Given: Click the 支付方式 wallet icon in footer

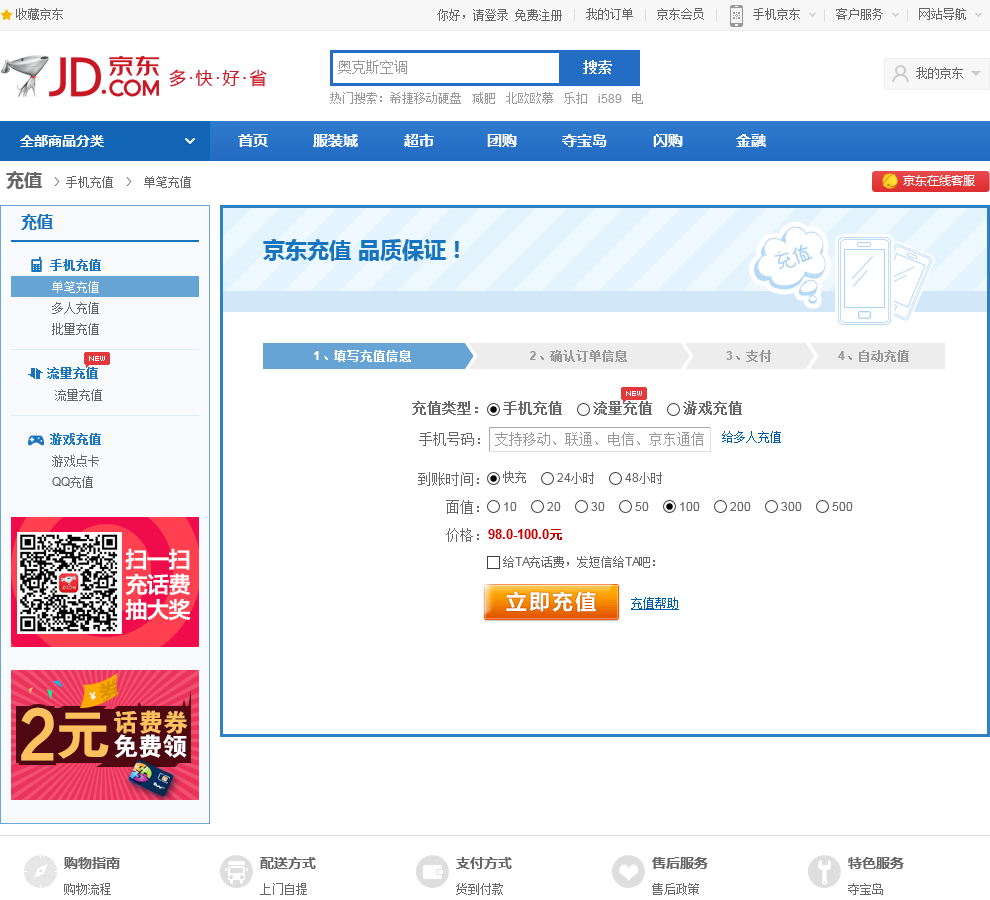Looking at the screenshot, I should point(432,872).
